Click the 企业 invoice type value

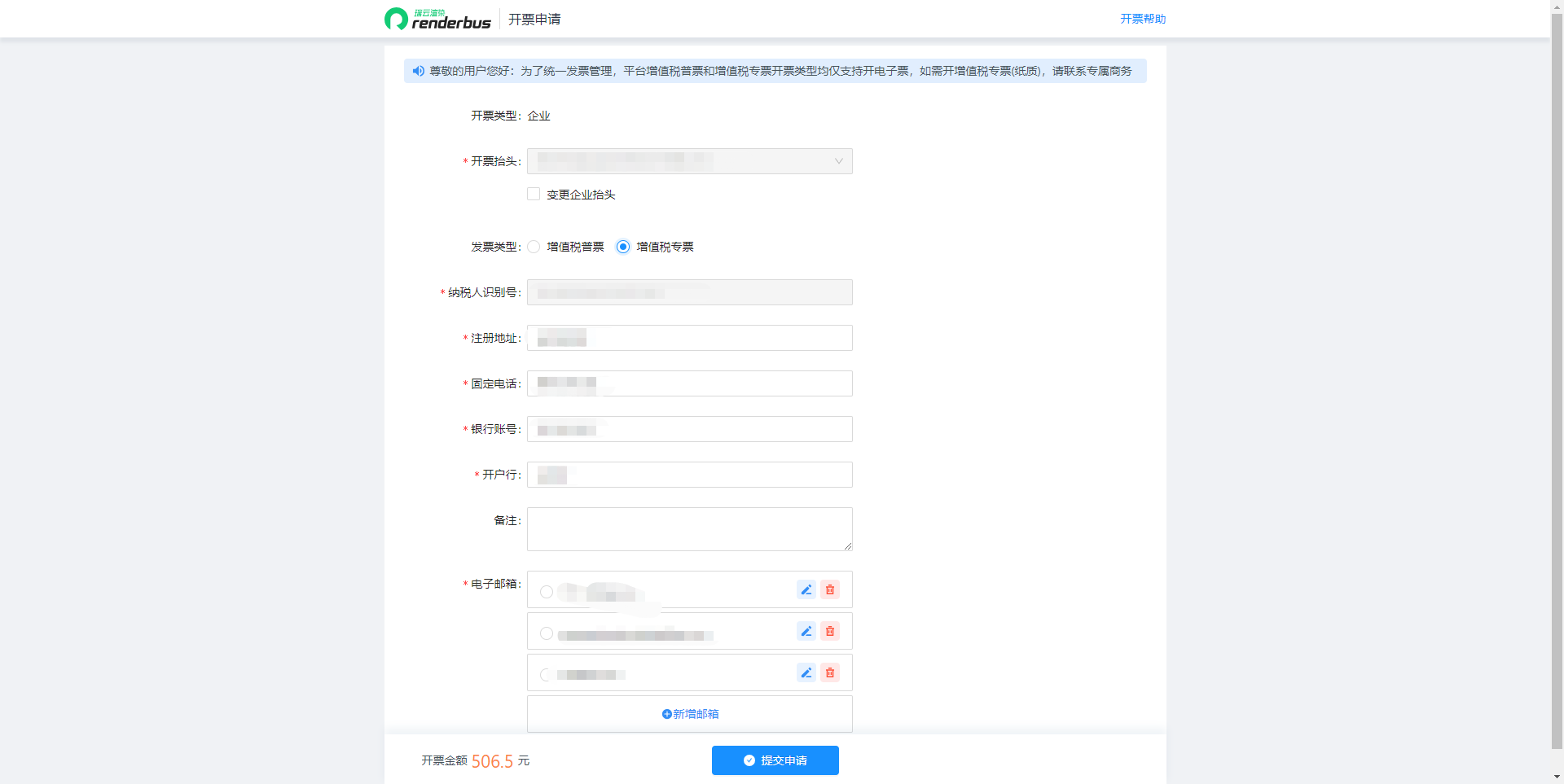point(538,116)
